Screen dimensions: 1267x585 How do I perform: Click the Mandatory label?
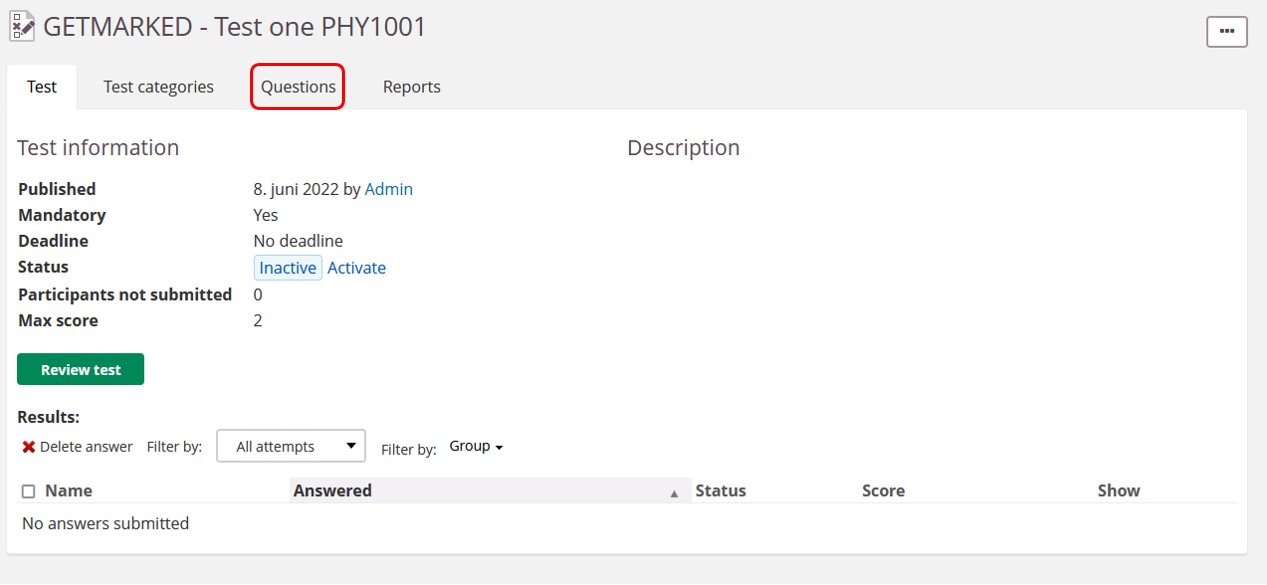click(x=62, y=215)
